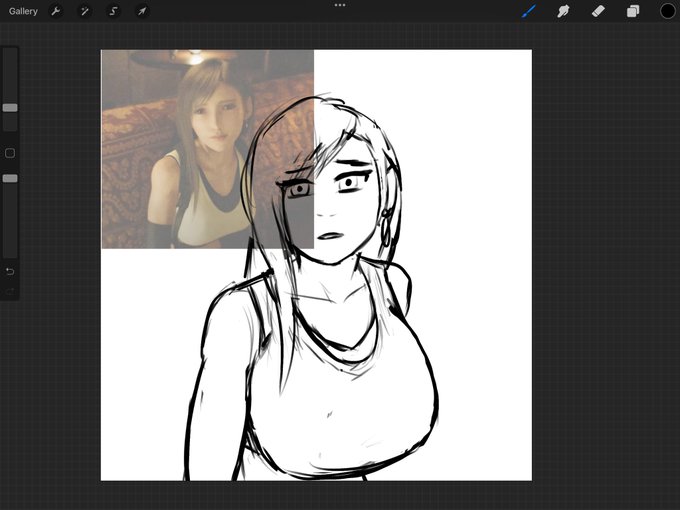
Task: Return to the Gallery
Action: tap(23, 11)
